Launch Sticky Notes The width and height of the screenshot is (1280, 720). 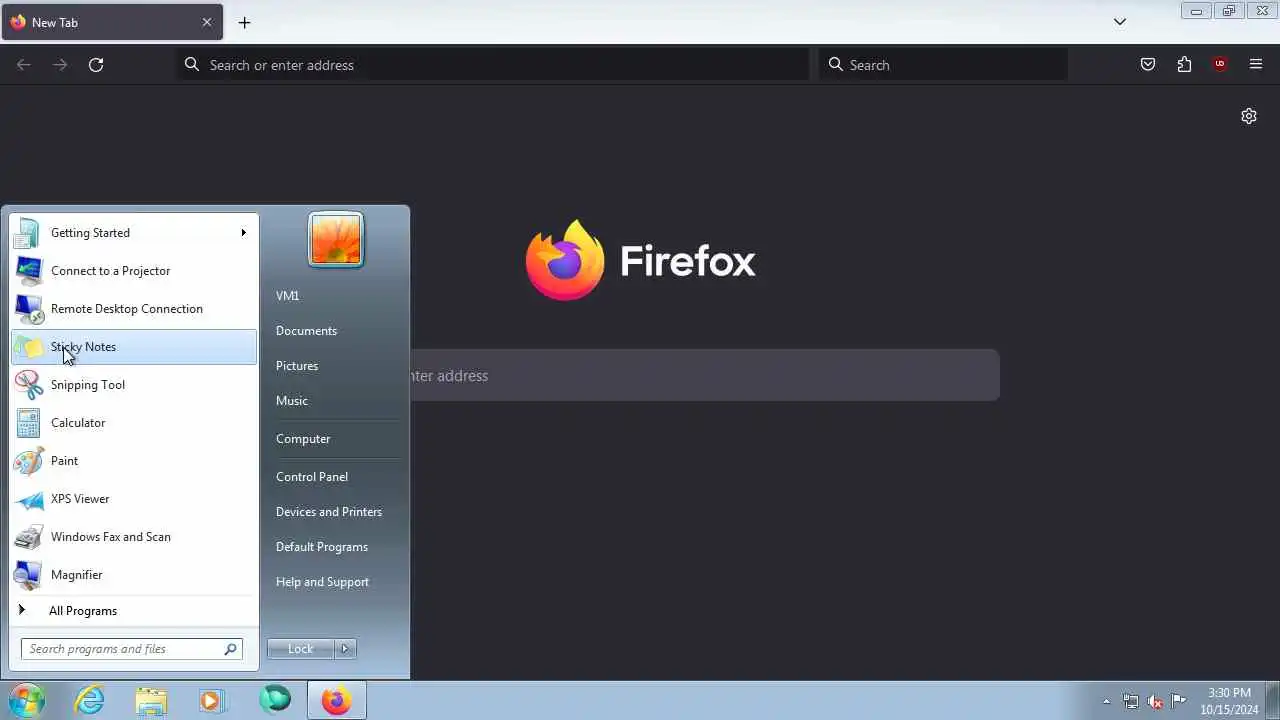click(134, 347)
